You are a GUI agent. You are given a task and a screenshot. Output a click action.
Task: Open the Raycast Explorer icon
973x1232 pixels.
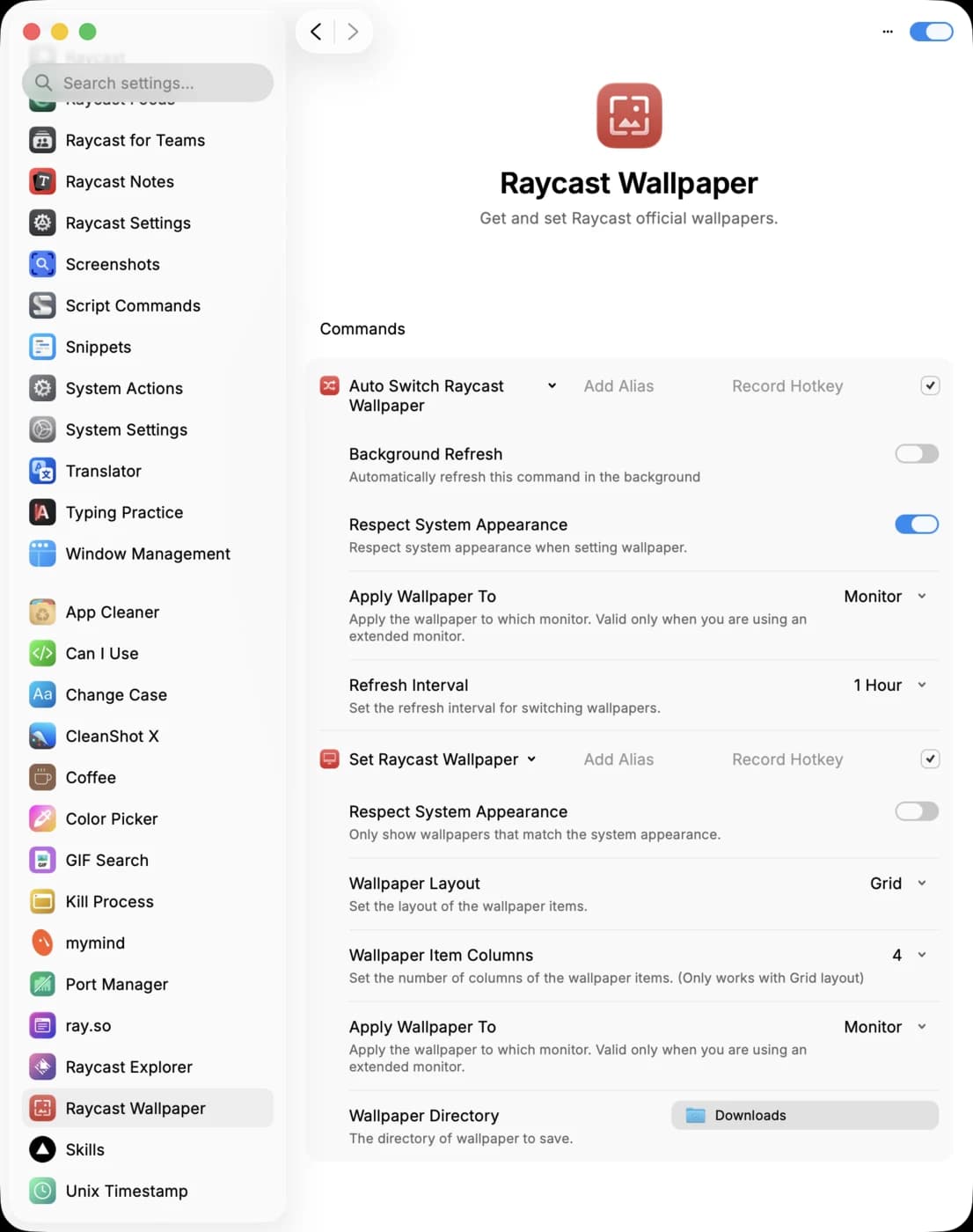tap(42, 1067)
